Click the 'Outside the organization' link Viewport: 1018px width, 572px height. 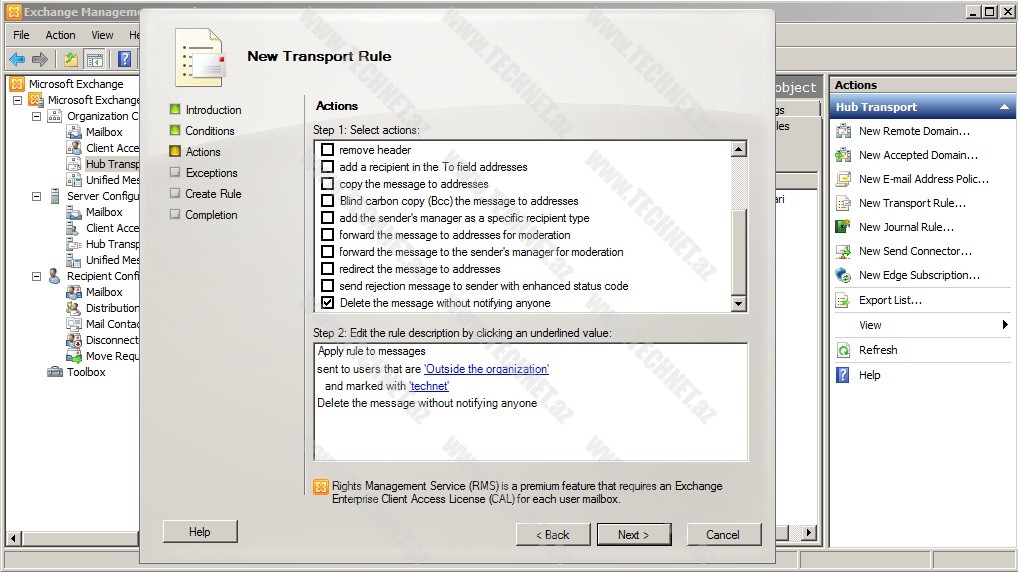click(x=486, y=369)
